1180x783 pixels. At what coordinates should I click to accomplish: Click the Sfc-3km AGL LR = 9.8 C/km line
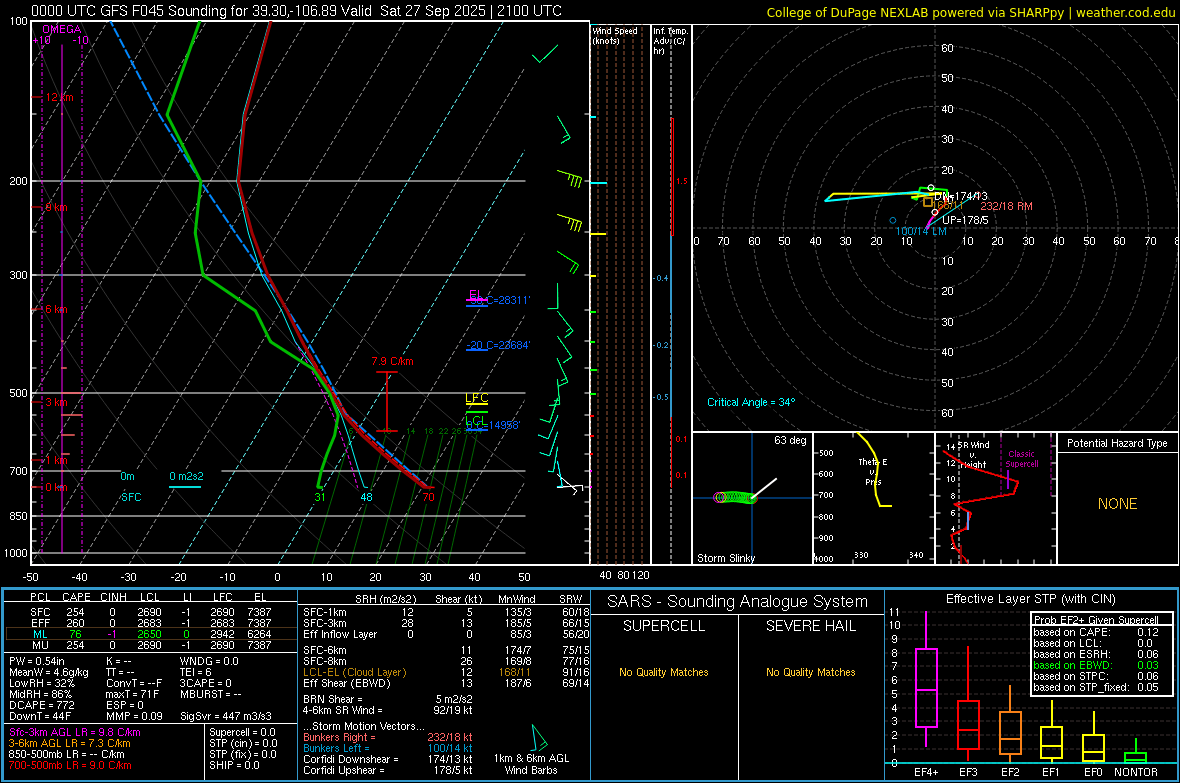point(75,733)
